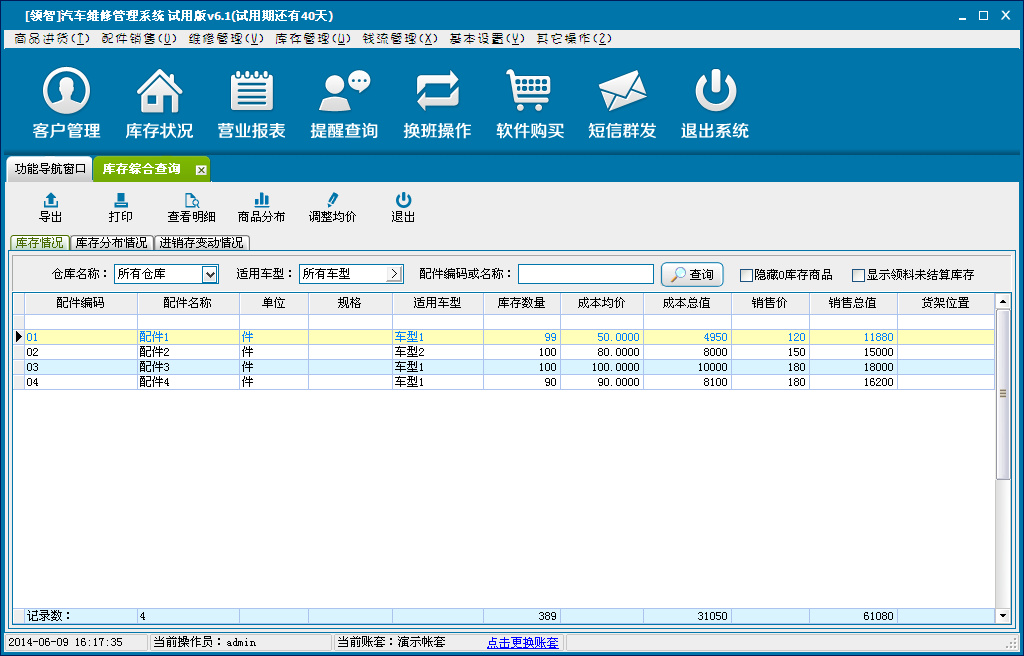Screen dimensions: 1024x656
Task: Click the 导出 export toolbar icon
Action: click(x=50, y=201)
